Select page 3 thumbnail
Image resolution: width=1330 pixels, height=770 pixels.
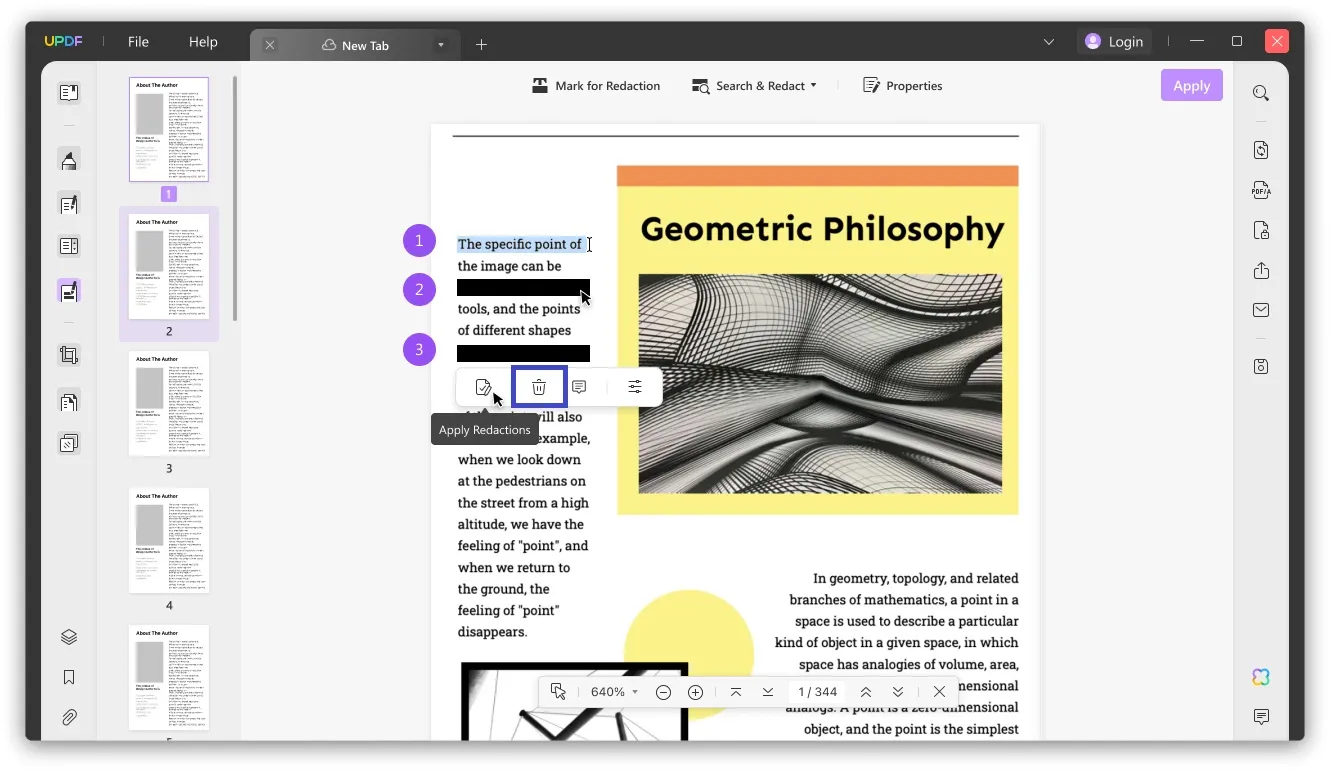click(x=169, y=403)
